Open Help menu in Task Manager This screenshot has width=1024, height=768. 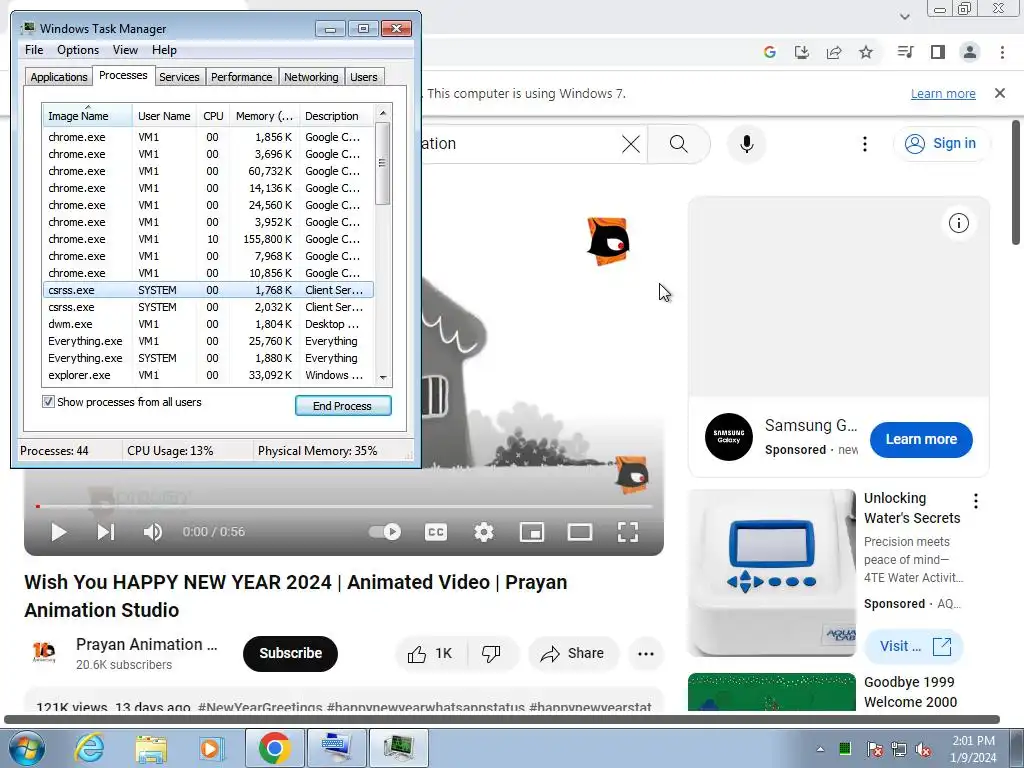164,50
